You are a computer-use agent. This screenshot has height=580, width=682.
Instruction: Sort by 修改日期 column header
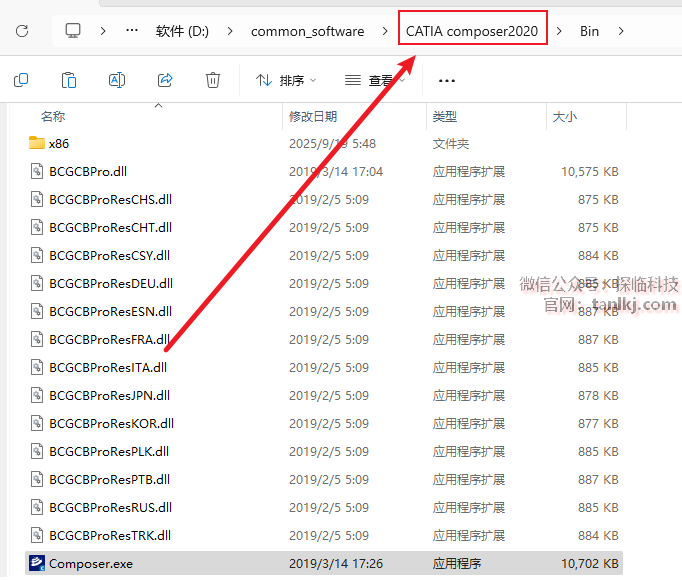pos(313,117)
